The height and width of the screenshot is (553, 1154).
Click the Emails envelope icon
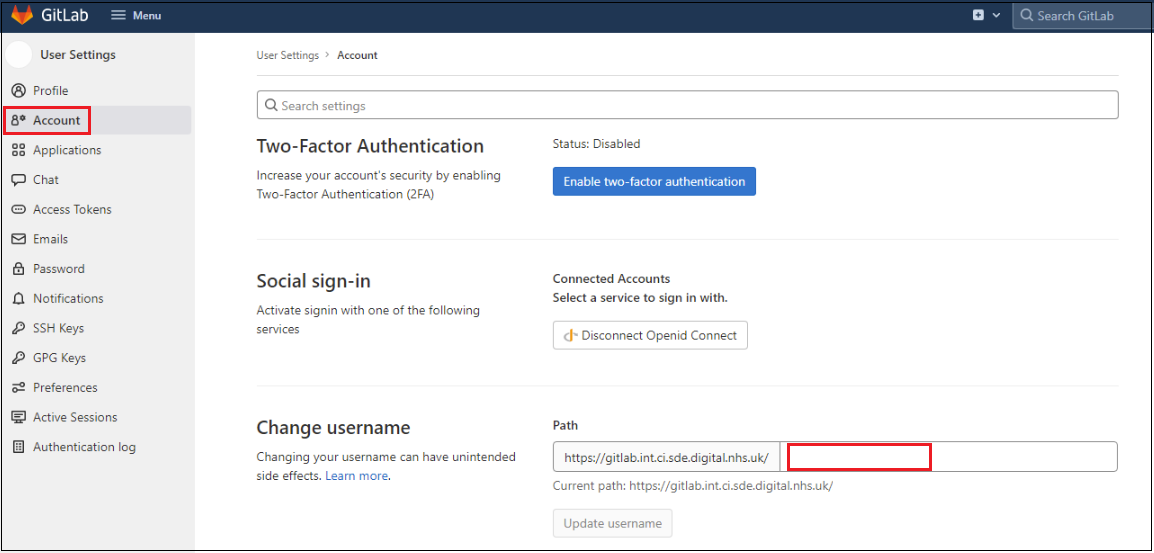point(19,239)
